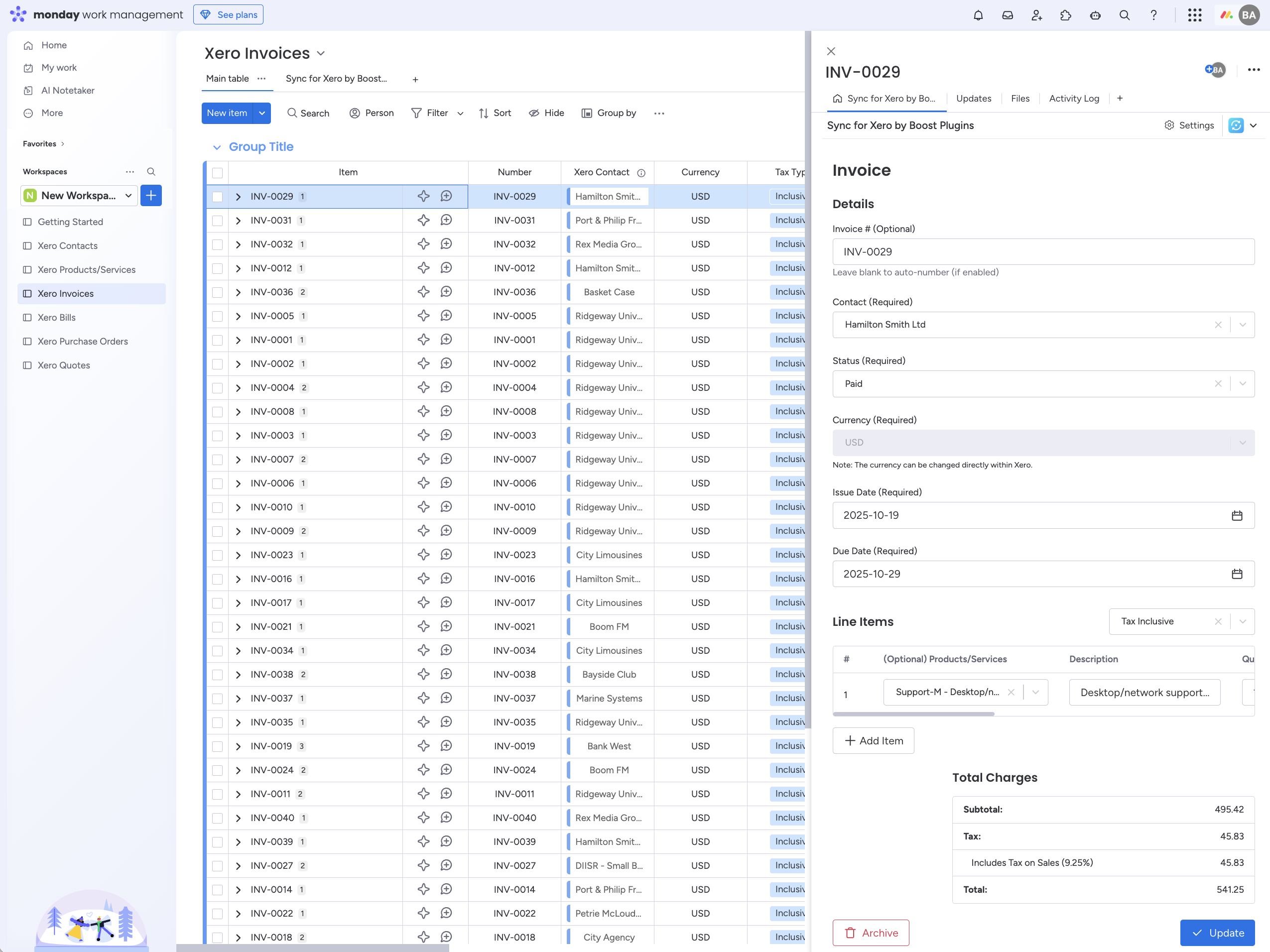Click the sync refresh icon in the invoice panel
Image resolution: width=1270 pixels, height=952 pixels.
[1236, 125]
